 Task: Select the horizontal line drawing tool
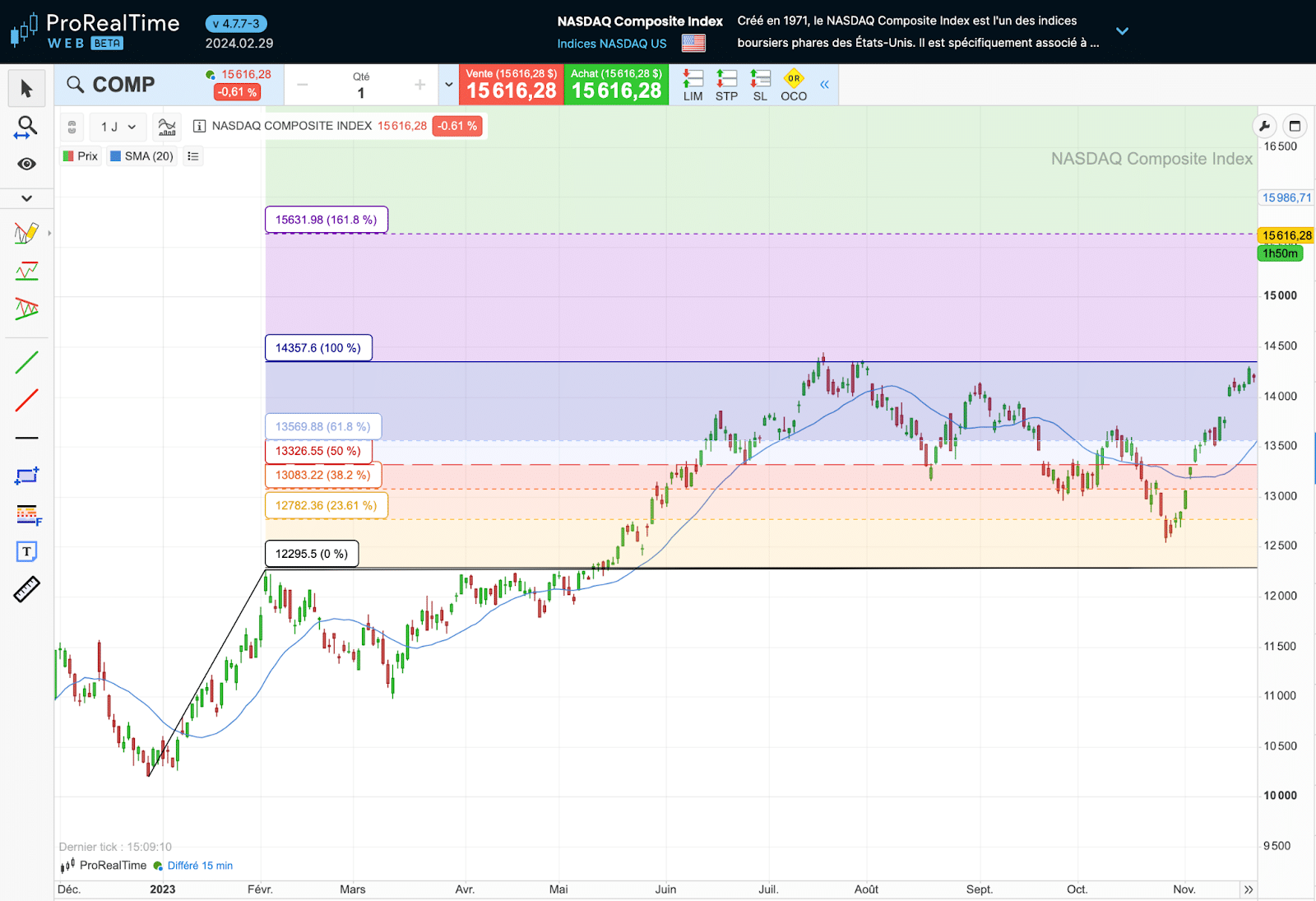pyautogui.click(x=26, y=437)
